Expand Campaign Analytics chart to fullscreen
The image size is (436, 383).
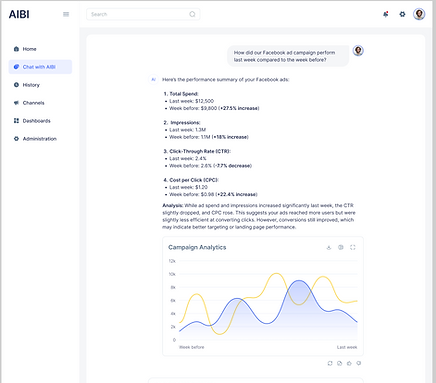click(x=353, y=247)
